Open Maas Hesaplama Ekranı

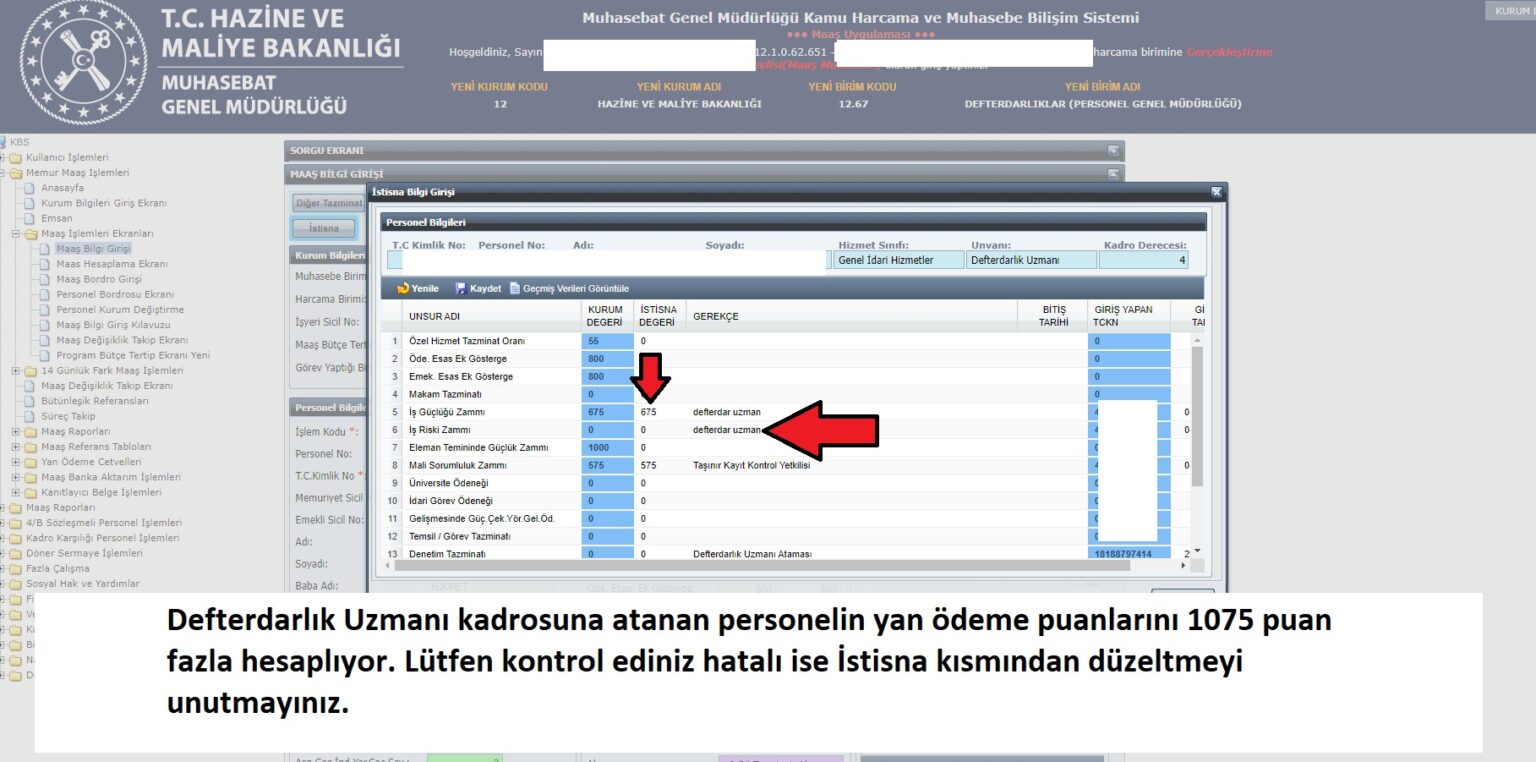(112, 264)
